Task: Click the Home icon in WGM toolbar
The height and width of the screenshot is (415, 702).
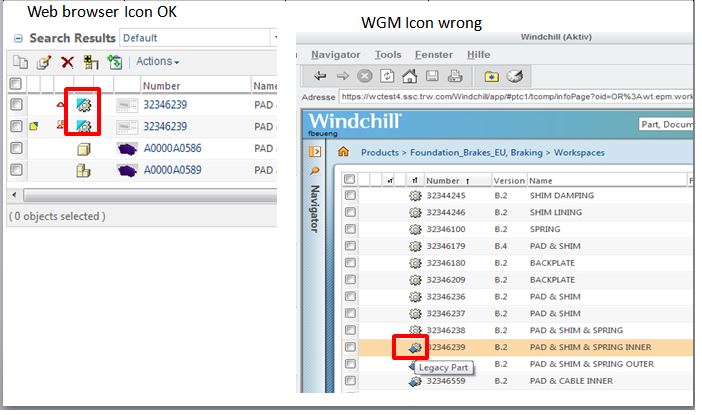Action: 410,76
